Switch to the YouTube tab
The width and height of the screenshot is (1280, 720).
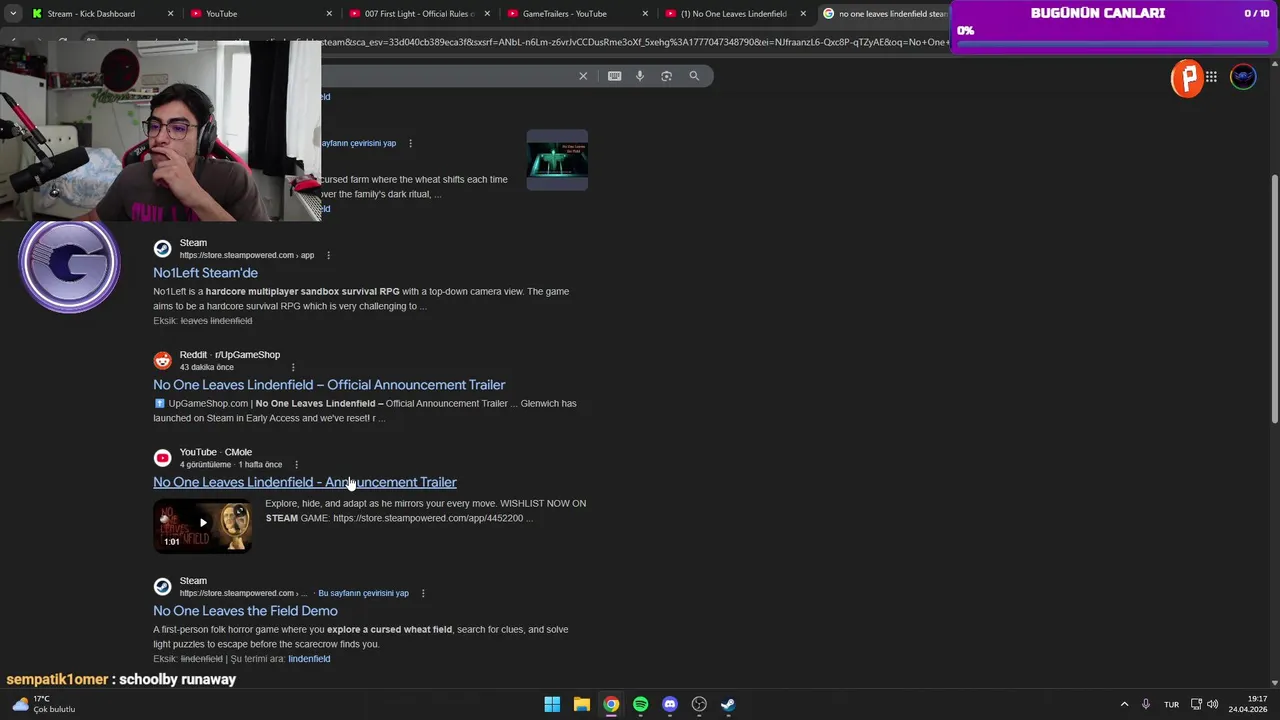(x=221, y=14)
